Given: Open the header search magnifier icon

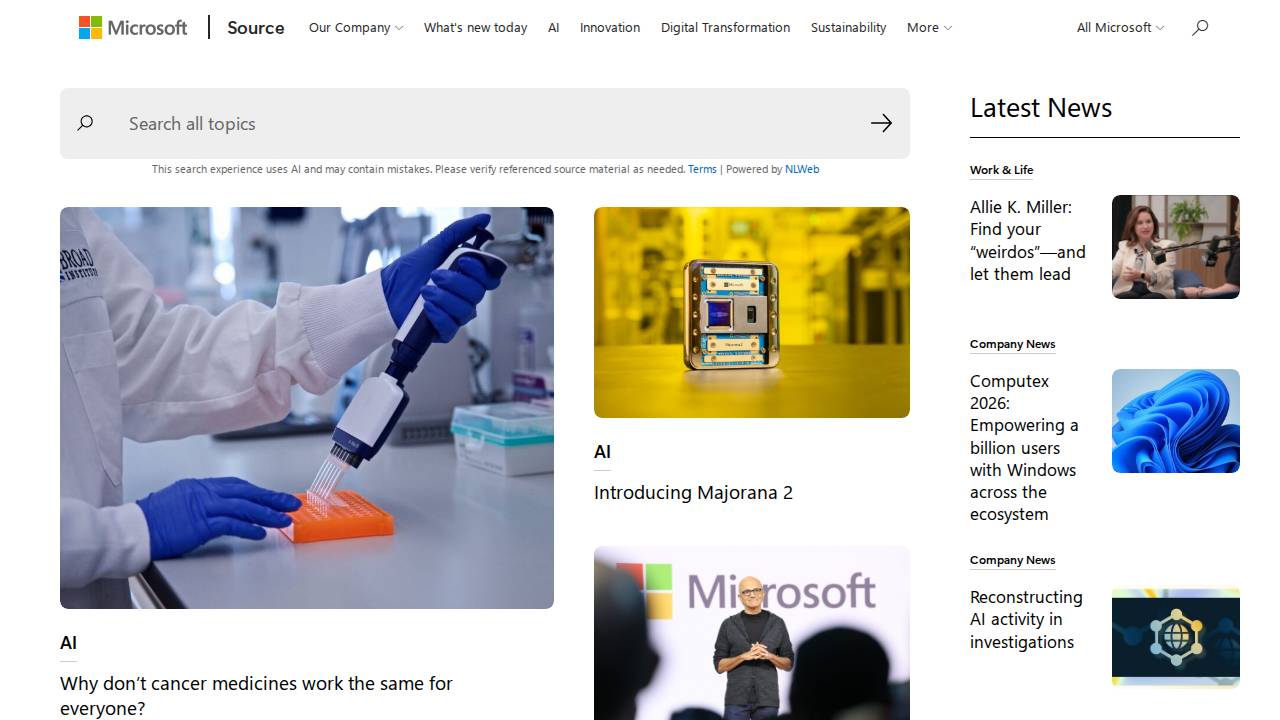Looking at the screenshot, I should (x=1200, y=28).
